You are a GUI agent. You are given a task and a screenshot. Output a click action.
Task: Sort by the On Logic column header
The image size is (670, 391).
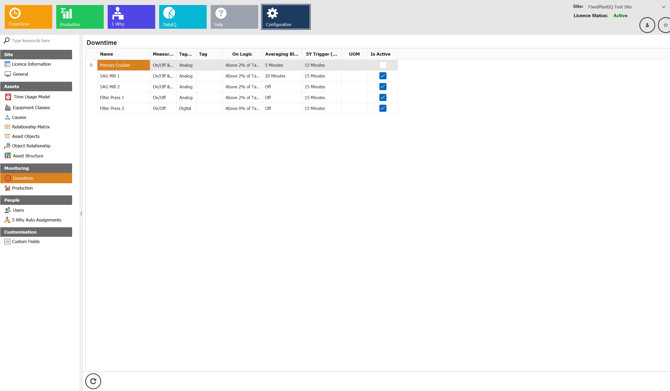[x=242, y=54]
